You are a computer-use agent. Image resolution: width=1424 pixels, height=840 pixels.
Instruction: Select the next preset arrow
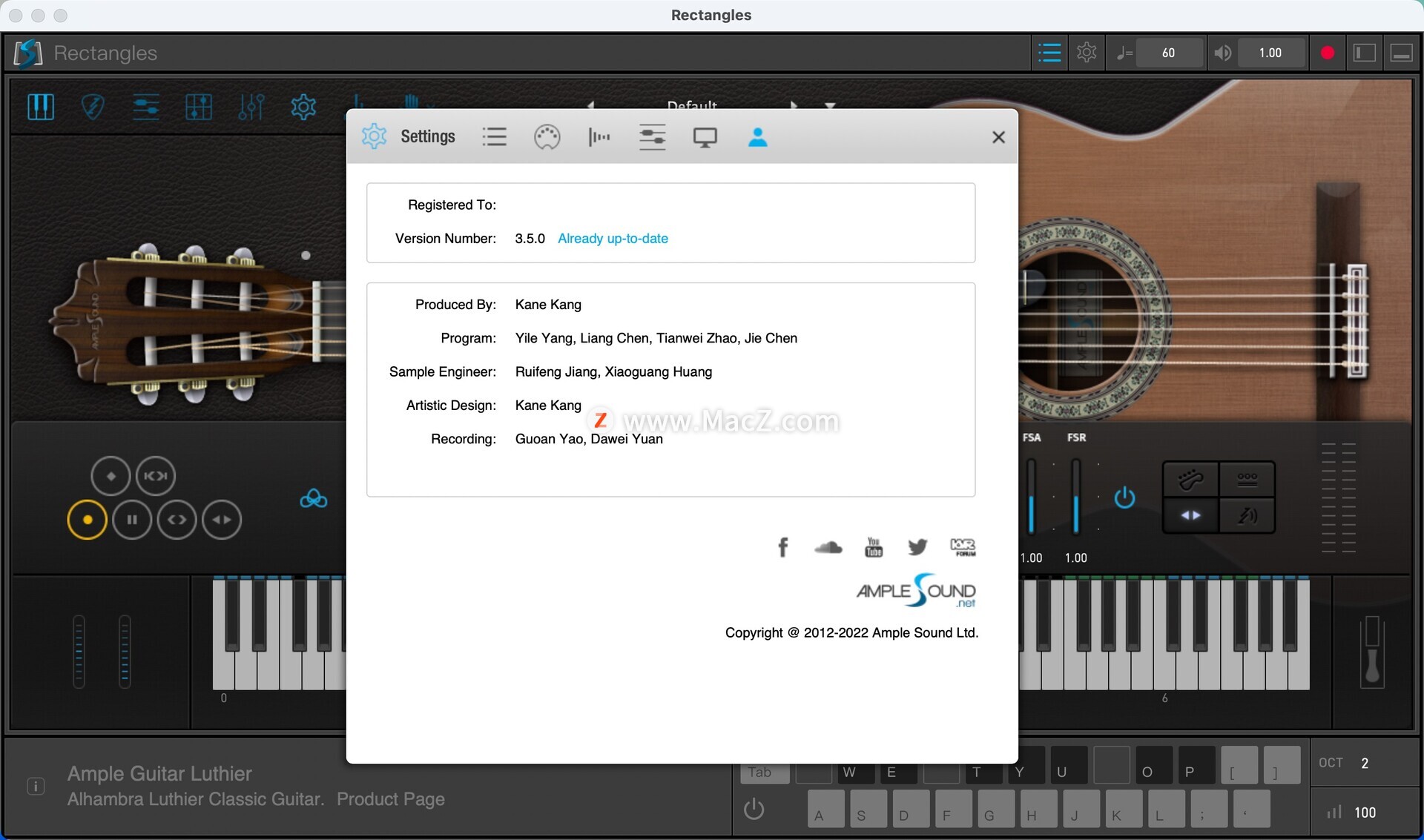coord(793,105)
